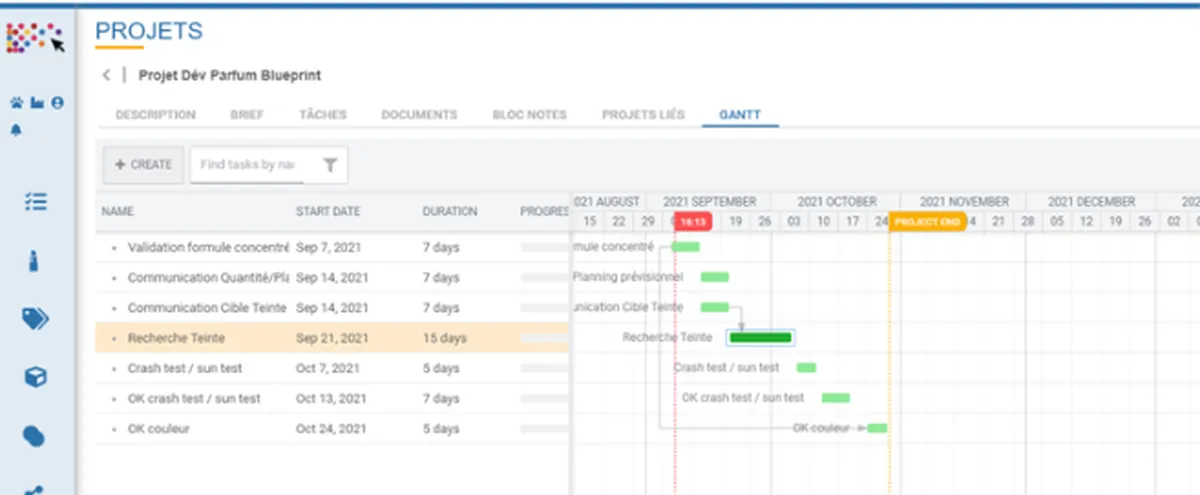Click the Projet Dév Parfum Blueprint title
This screenshot has width=1200, height=495.
pyautogui.click(x=230, y=75)
